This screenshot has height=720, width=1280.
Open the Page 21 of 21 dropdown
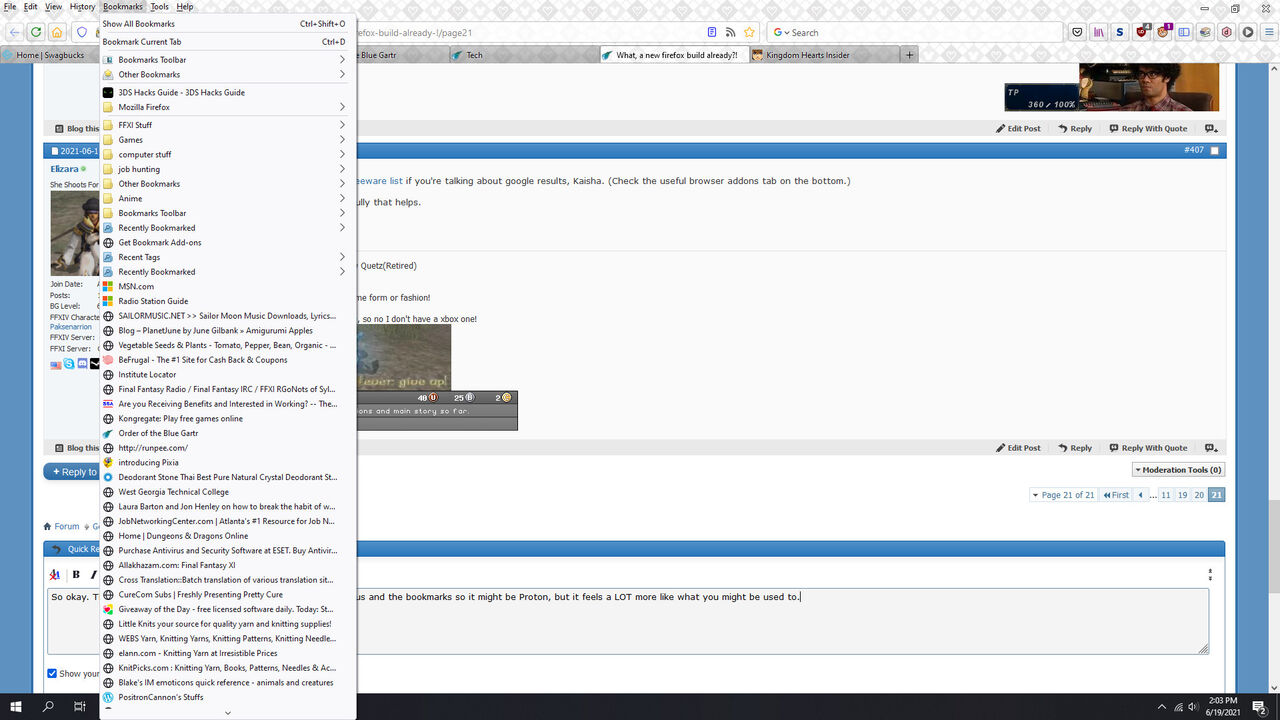pyautogui.click(x=1063, y=495)
